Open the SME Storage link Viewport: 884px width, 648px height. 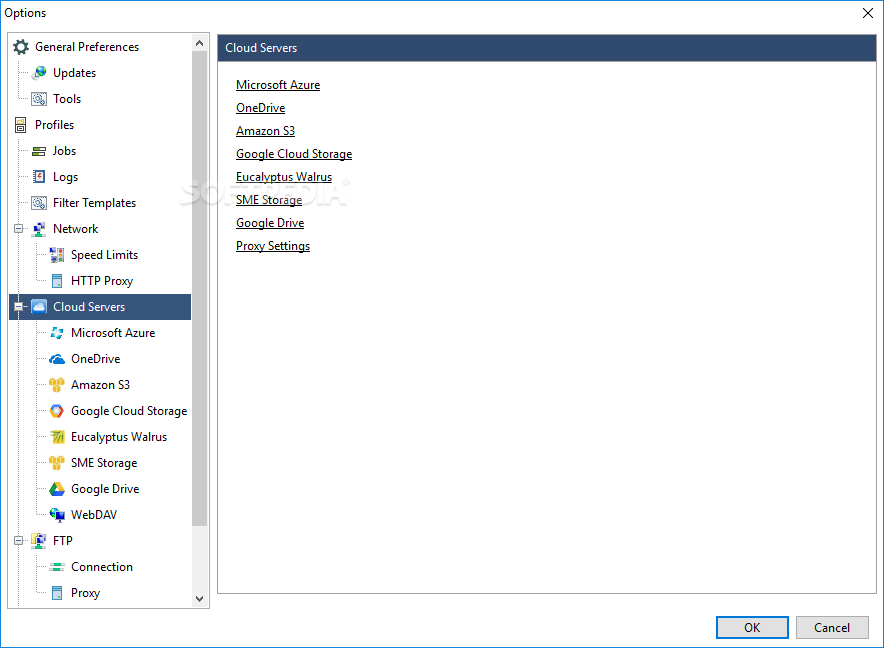click(269, 200)
